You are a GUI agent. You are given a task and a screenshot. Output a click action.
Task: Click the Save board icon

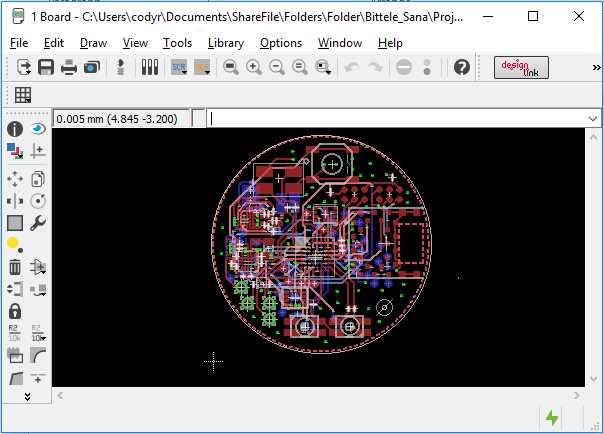click(46, 67)
